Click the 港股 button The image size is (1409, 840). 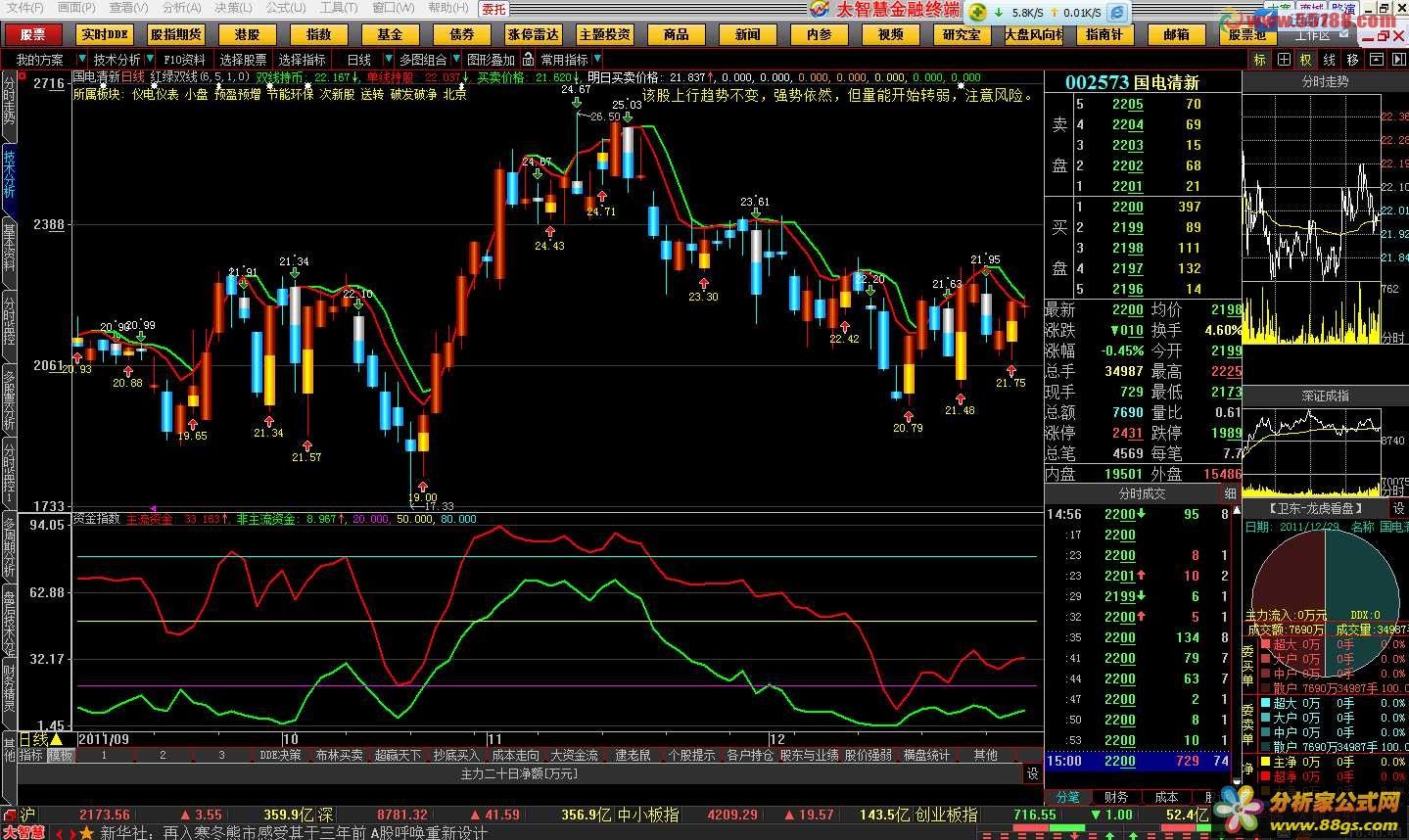pos(248,34)
